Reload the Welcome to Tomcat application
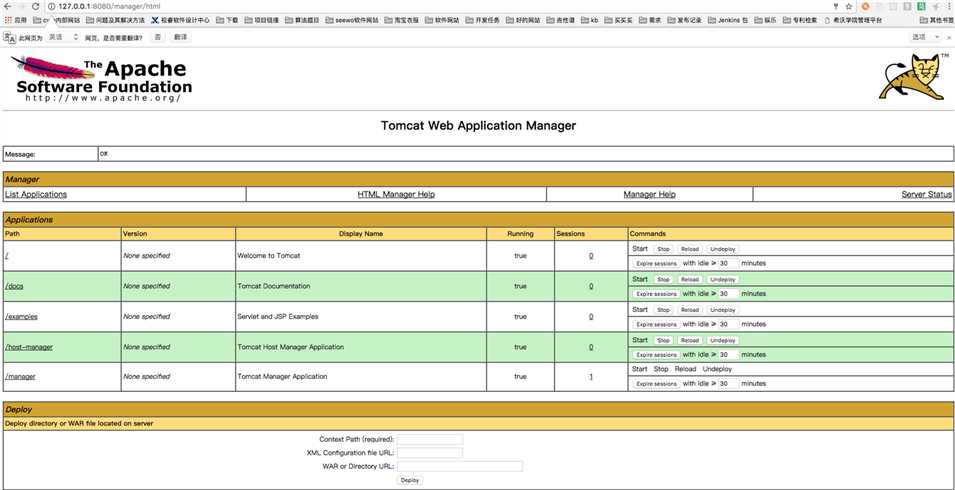 (x=689, y=249)
